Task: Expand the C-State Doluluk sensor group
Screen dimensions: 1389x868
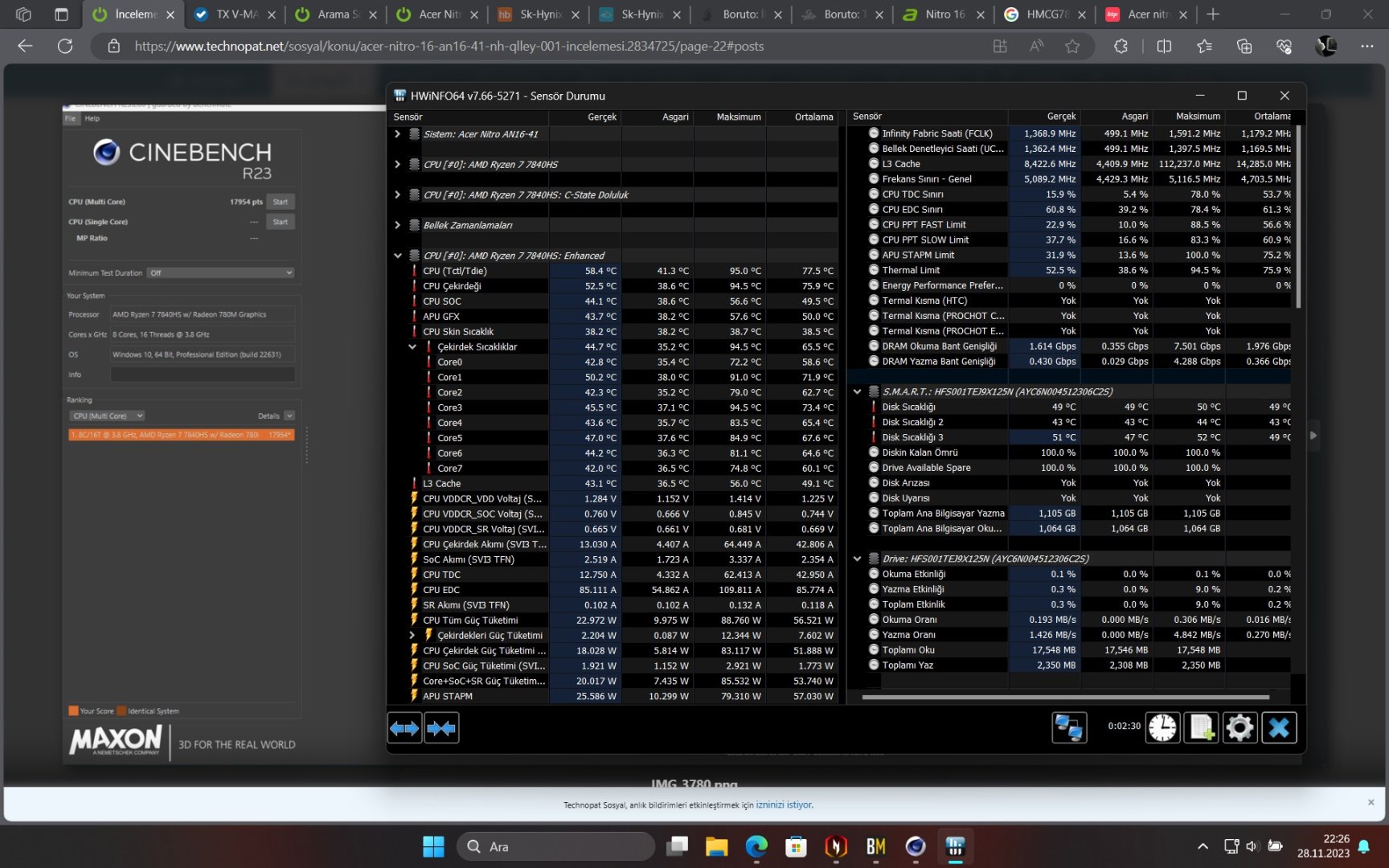Action: coord(397,194)
